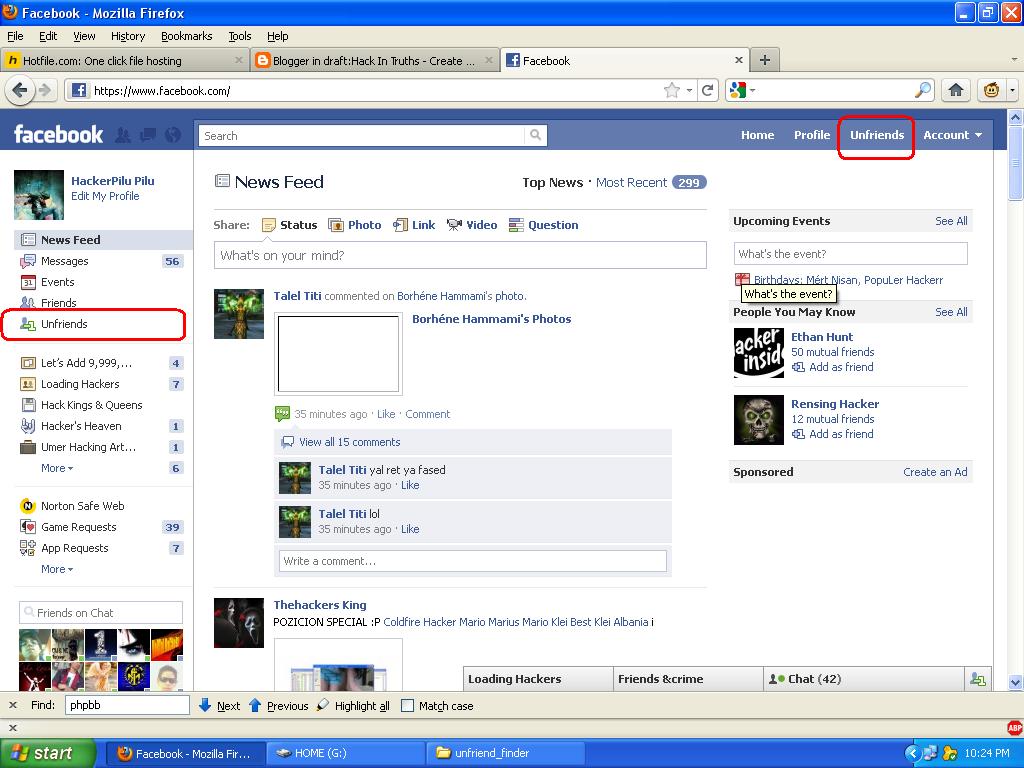
Task: Click the page vertical scrollbar down arrow
Action: tap(1016, 682)
